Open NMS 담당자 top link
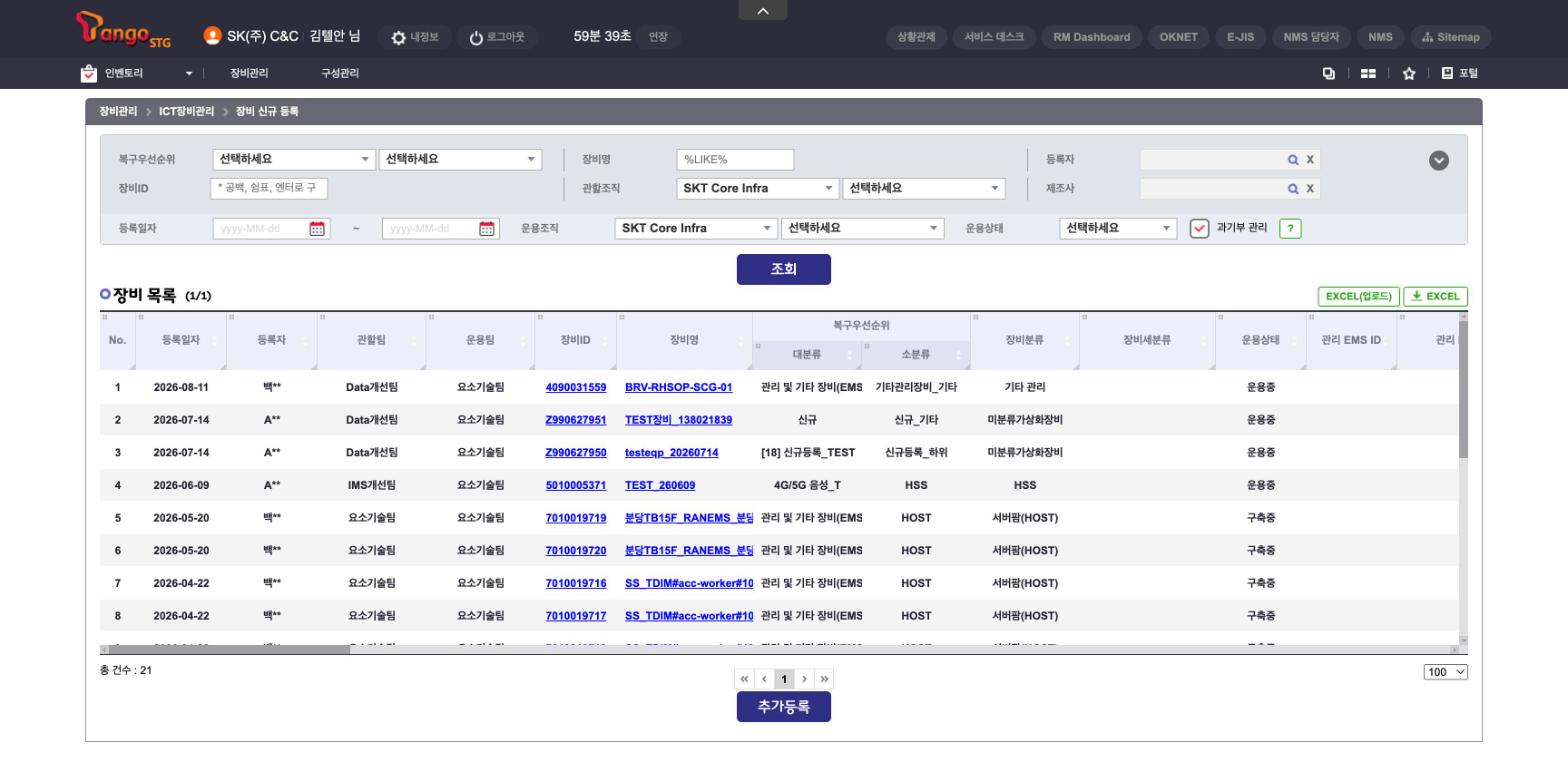The image size is (1568, 772). pos(1312,37)
